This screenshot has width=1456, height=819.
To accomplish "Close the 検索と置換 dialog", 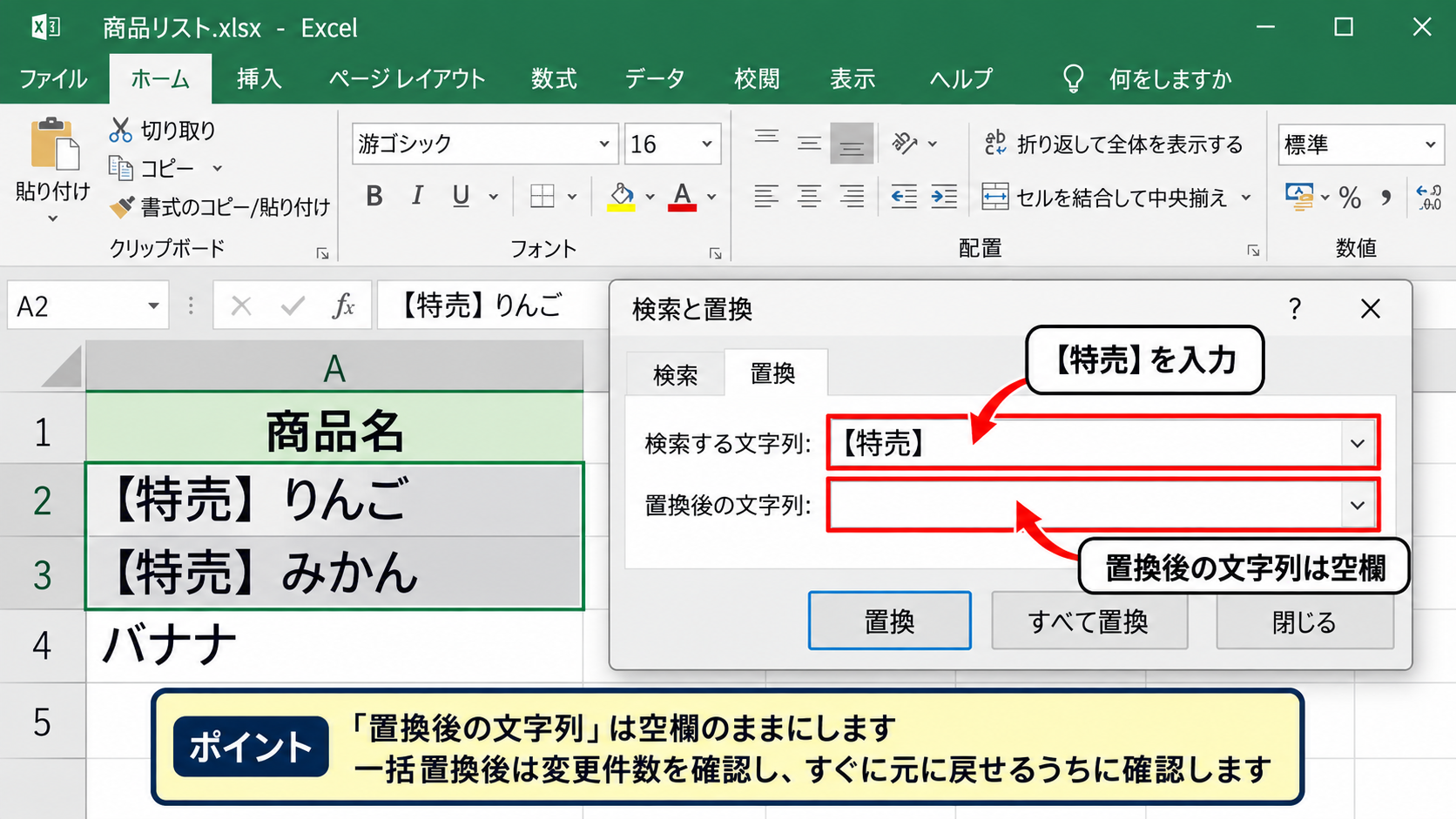I will (1371, 309).
